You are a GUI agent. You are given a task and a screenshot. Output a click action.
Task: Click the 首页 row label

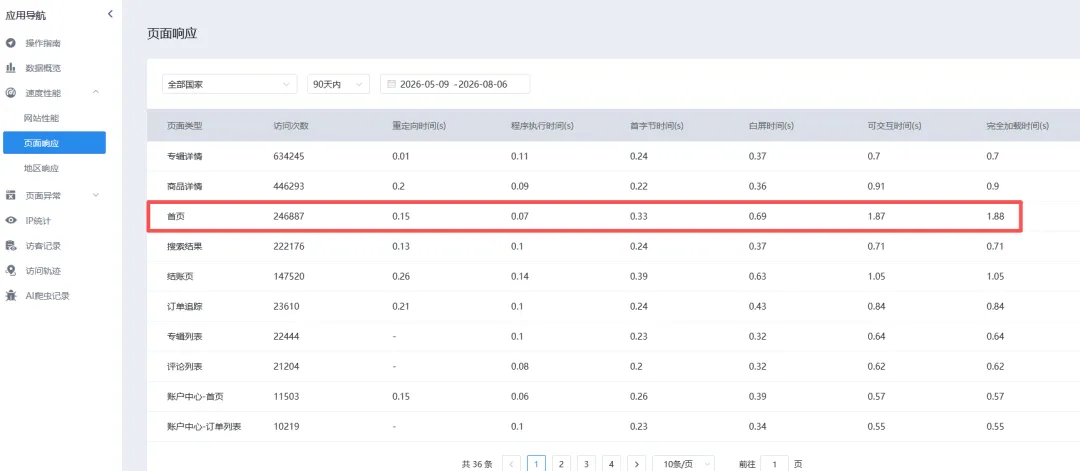176,216
